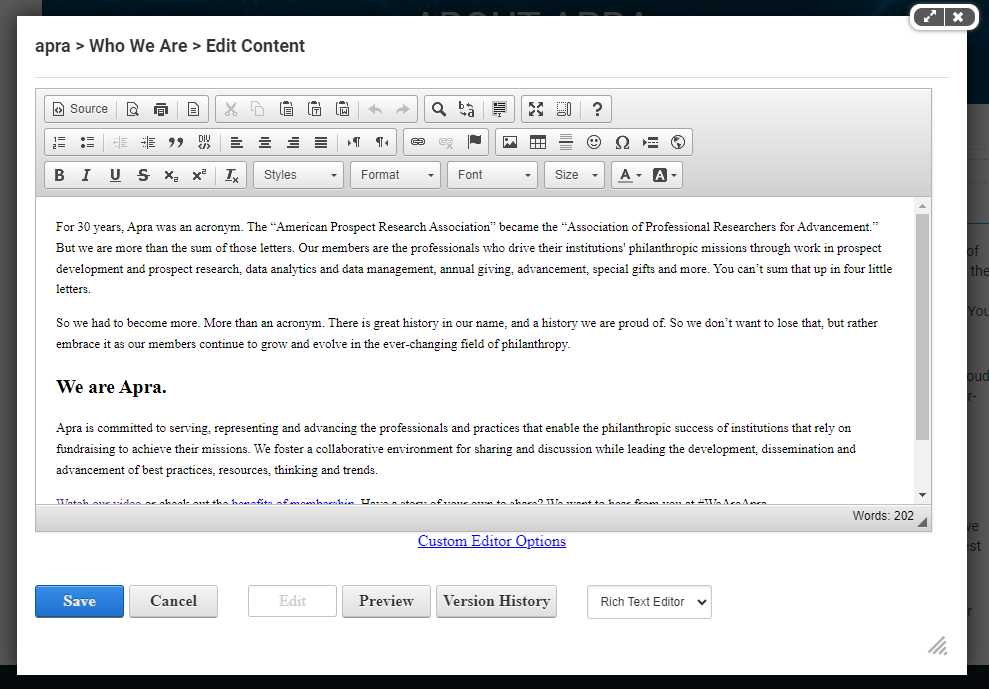
Task: Click the Cancel button
Action: click(x=173, y=601)
